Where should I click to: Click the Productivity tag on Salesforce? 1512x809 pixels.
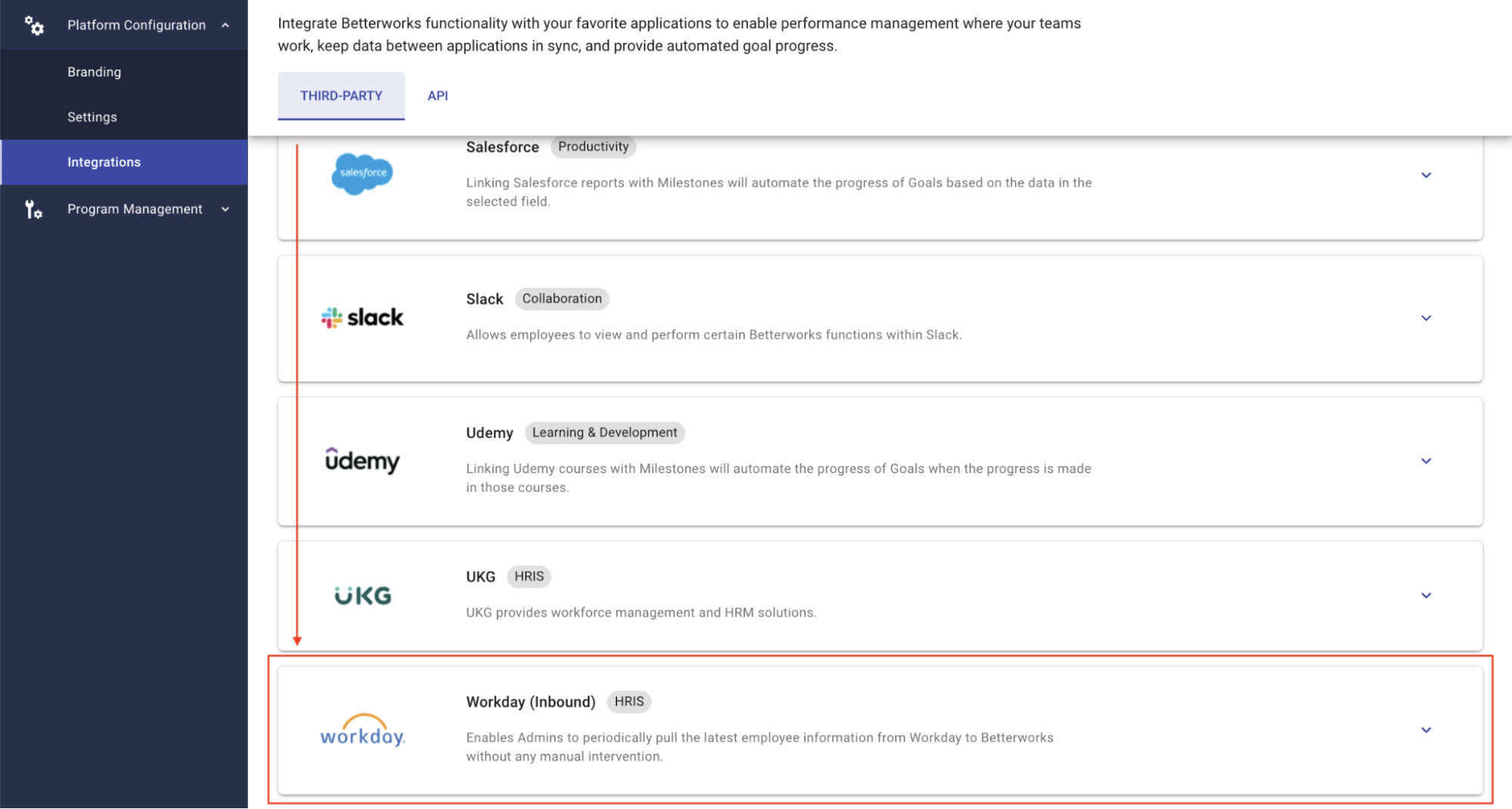click(x=594, y=147)
